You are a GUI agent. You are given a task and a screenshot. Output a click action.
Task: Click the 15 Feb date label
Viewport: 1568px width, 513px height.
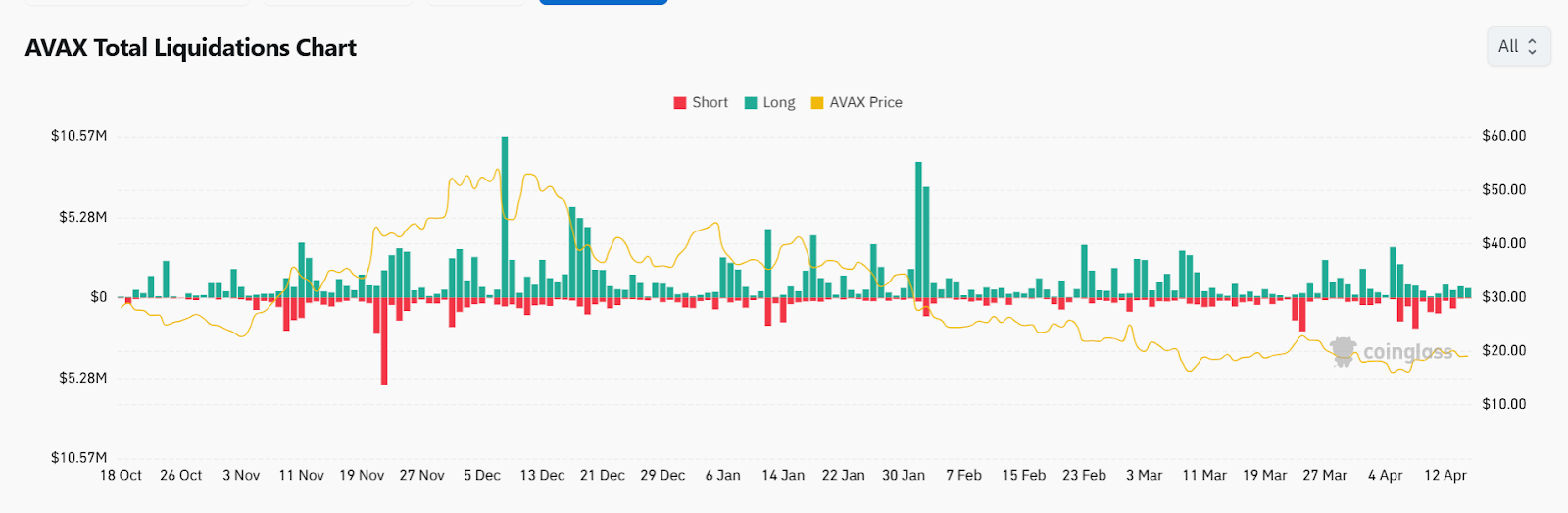click(1024, 475)
